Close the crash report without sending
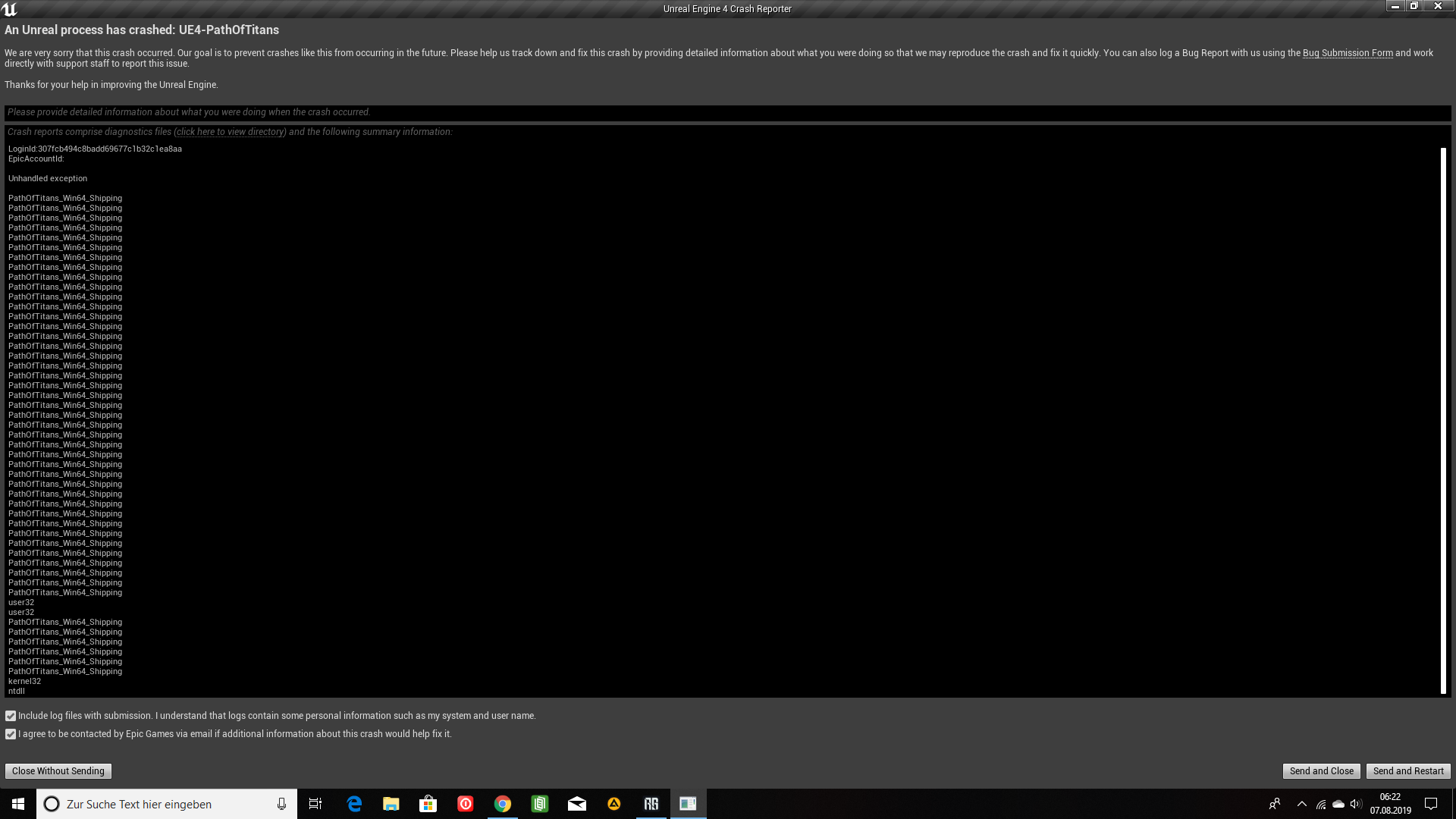Image resolution: width=1456 pixels, height=819 pixels. tap(58, 770)
